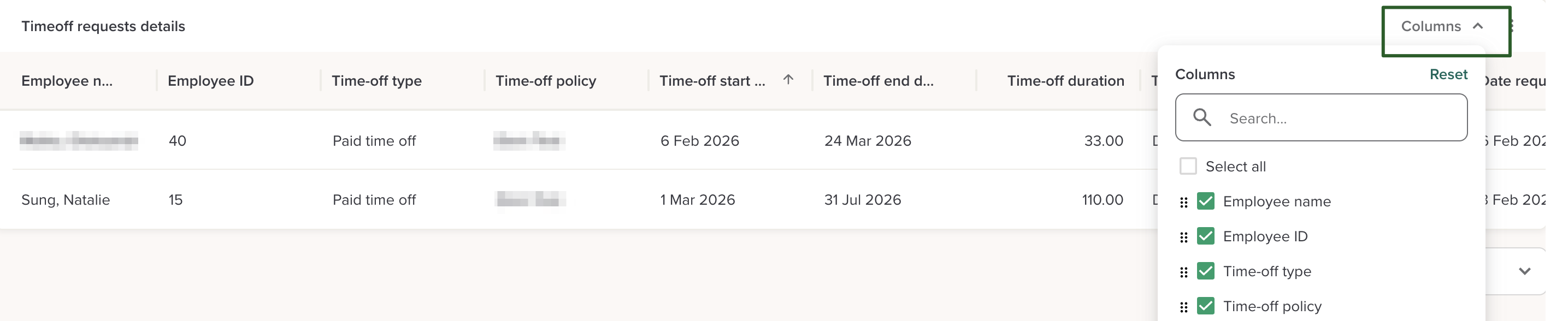The height and width of the screenshot is (321, 1568).
Task: Disable the Time-off type column checkbox
Action: click(1206, 271)
